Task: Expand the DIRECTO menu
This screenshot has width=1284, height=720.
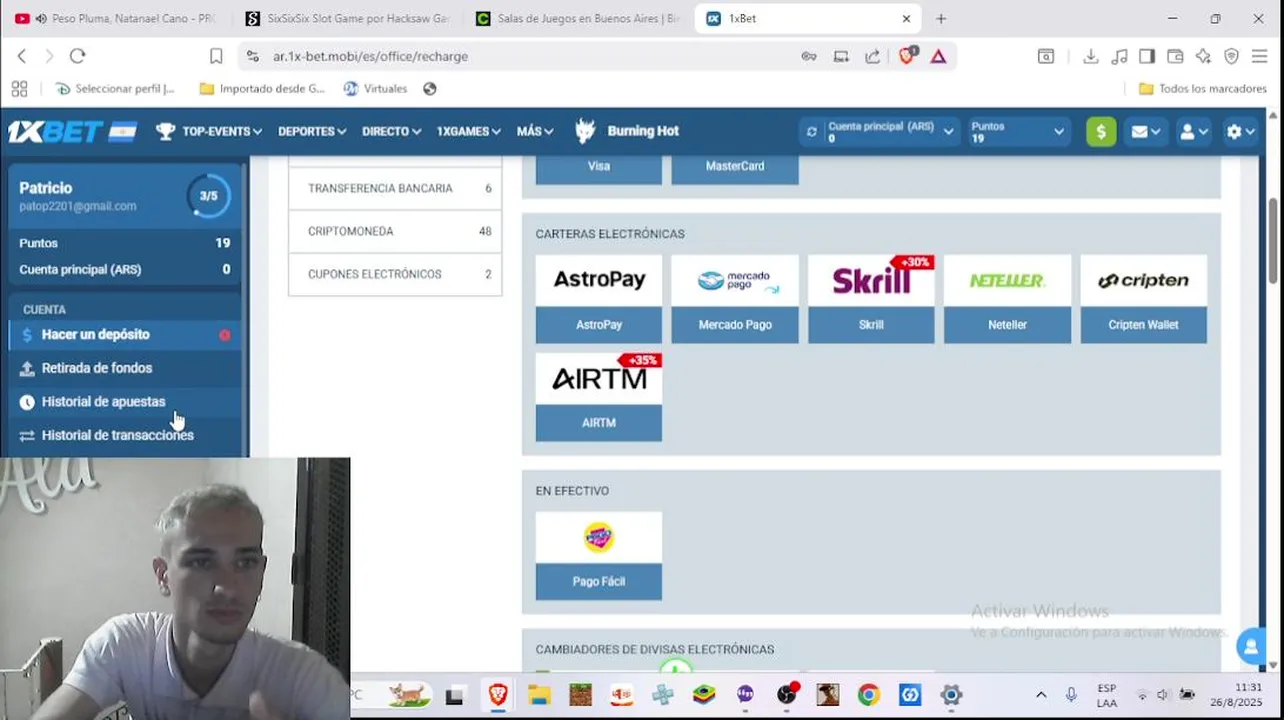Action: (391, 131)
